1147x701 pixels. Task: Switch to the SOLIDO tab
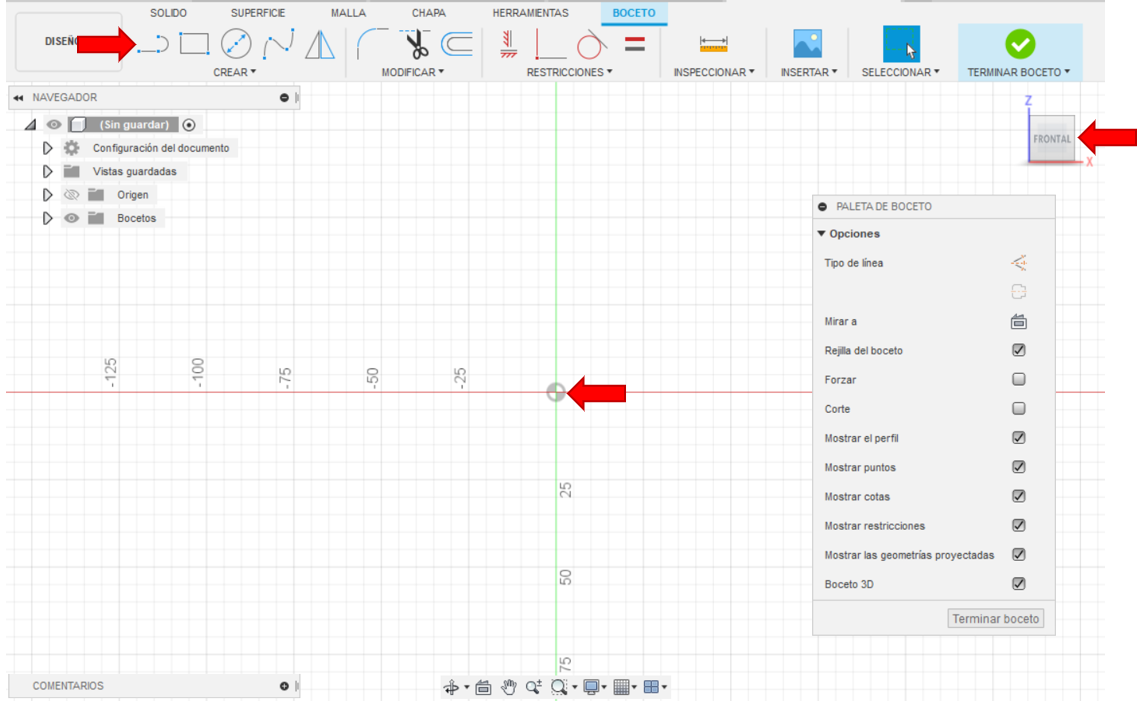point(168,13)
